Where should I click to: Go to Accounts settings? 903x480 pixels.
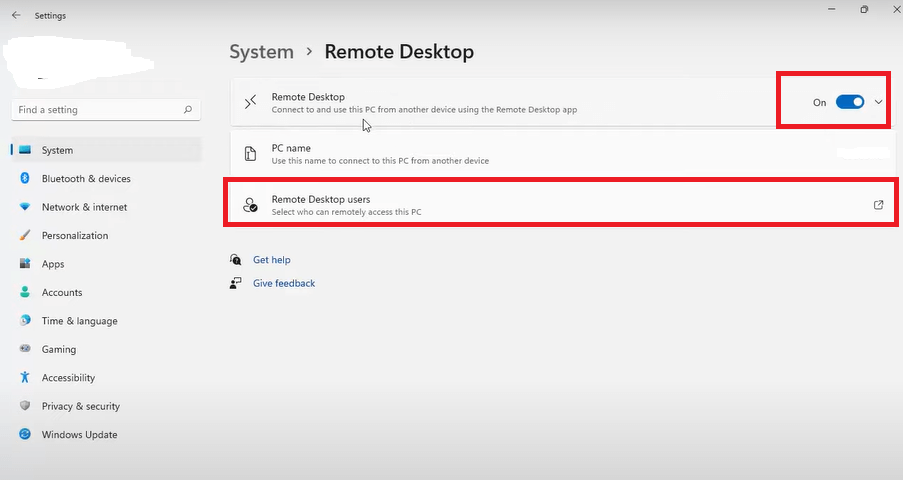(61, 293)
